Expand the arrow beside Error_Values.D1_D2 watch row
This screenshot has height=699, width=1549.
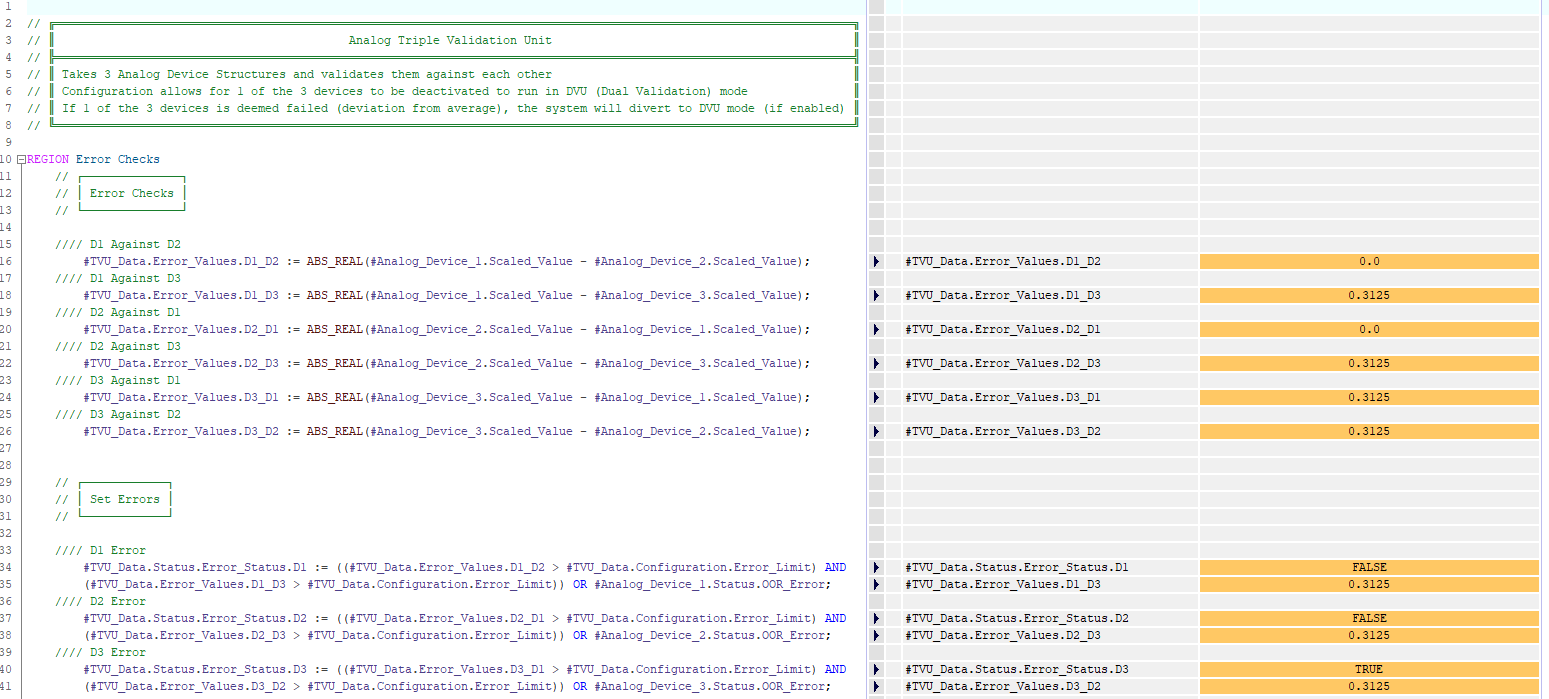click(x=877, y=262)
